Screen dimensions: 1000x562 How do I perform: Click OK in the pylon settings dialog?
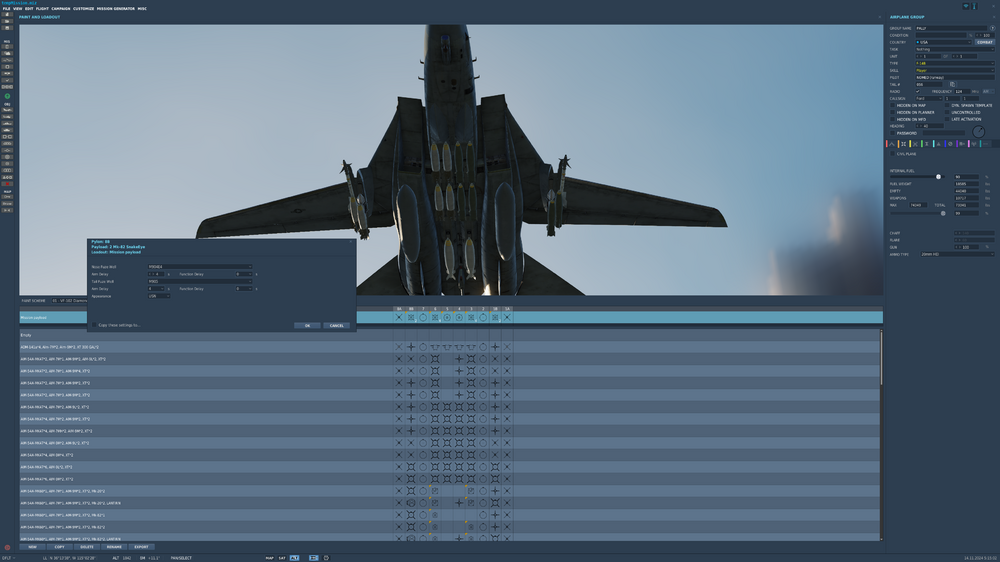tap(307, 325)
